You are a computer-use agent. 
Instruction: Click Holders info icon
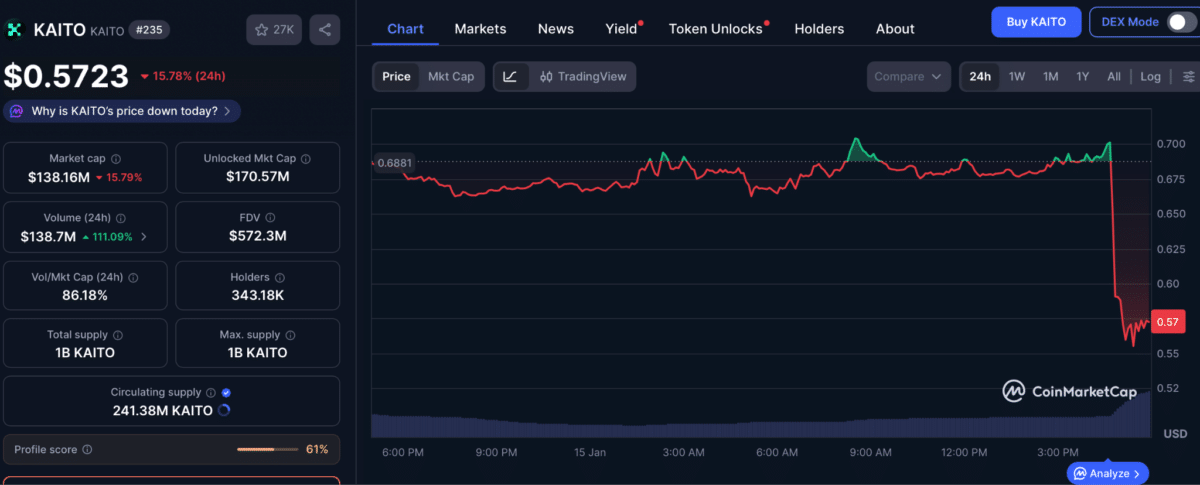tap(280, 277)
